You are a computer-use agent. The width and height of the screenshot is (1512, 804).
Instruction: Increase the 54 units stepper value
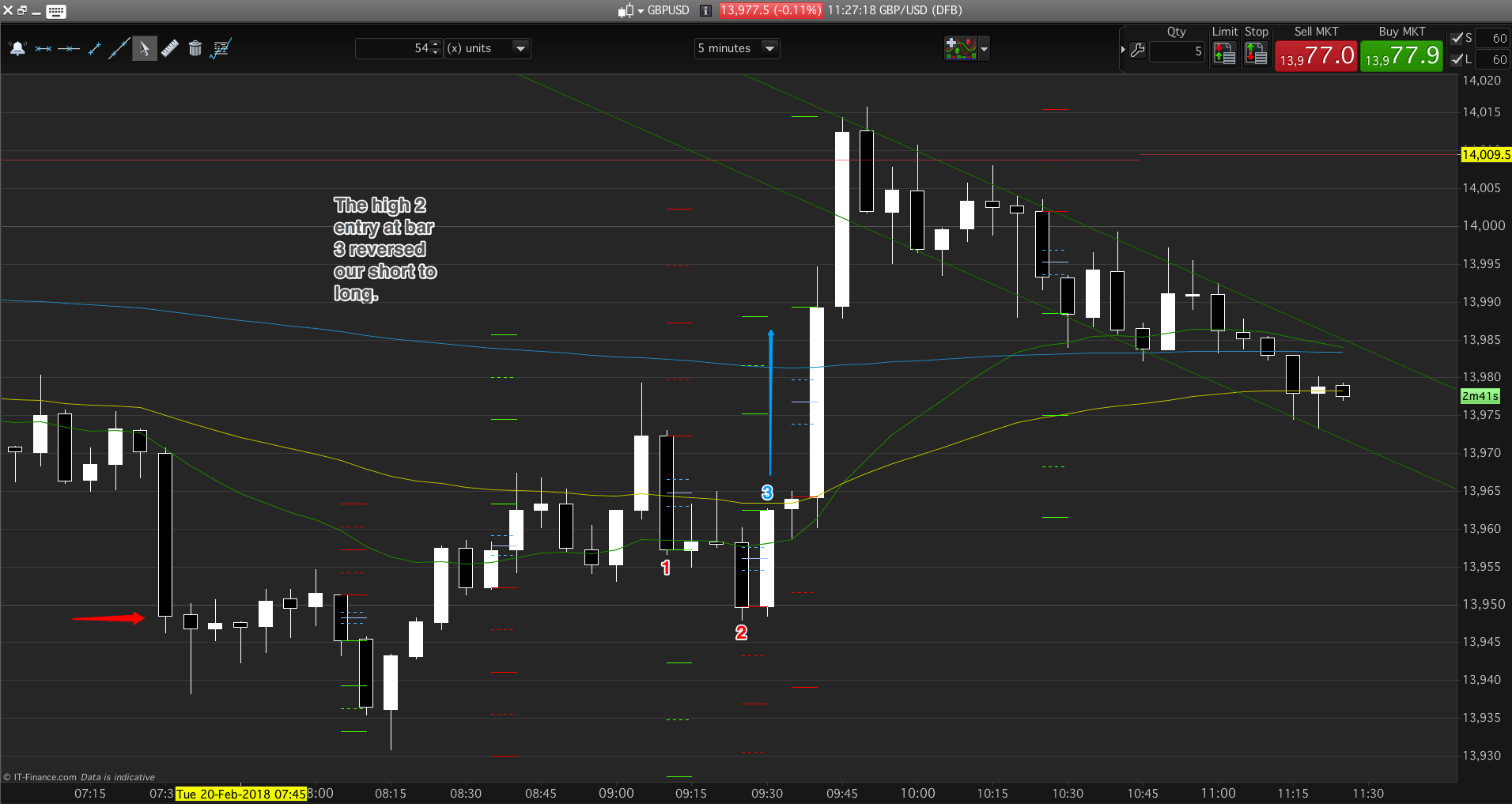coord(436,44)
